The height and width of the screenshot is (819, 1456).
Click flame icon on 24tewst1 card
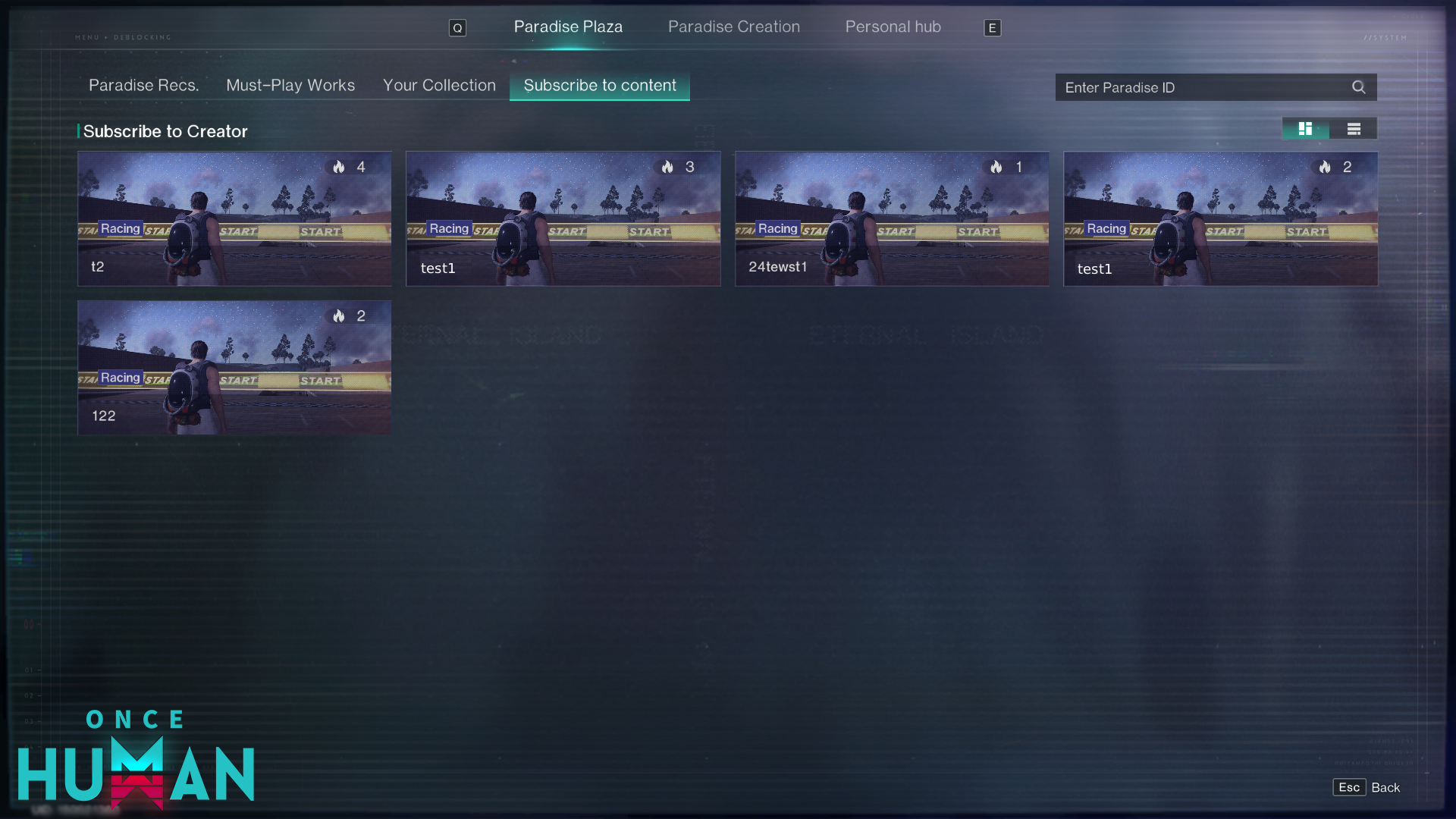click(996, 167)
